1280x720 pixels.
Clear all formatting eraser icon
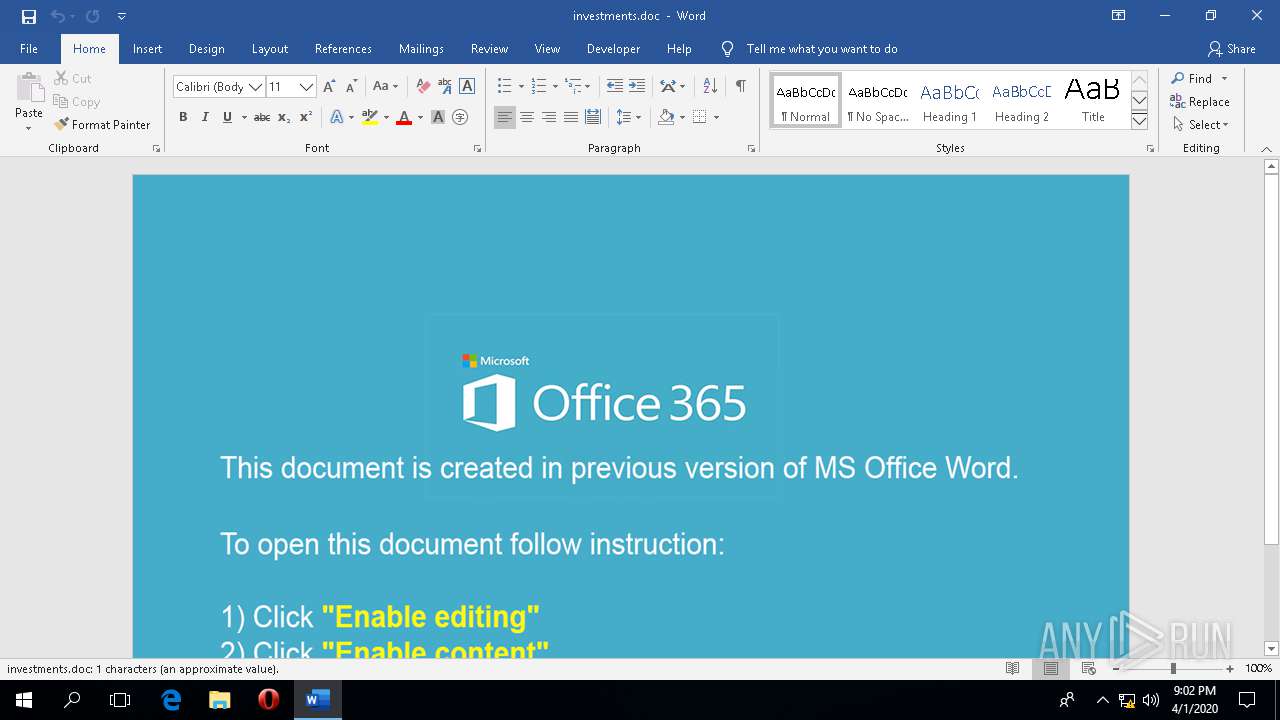point(423,86)
